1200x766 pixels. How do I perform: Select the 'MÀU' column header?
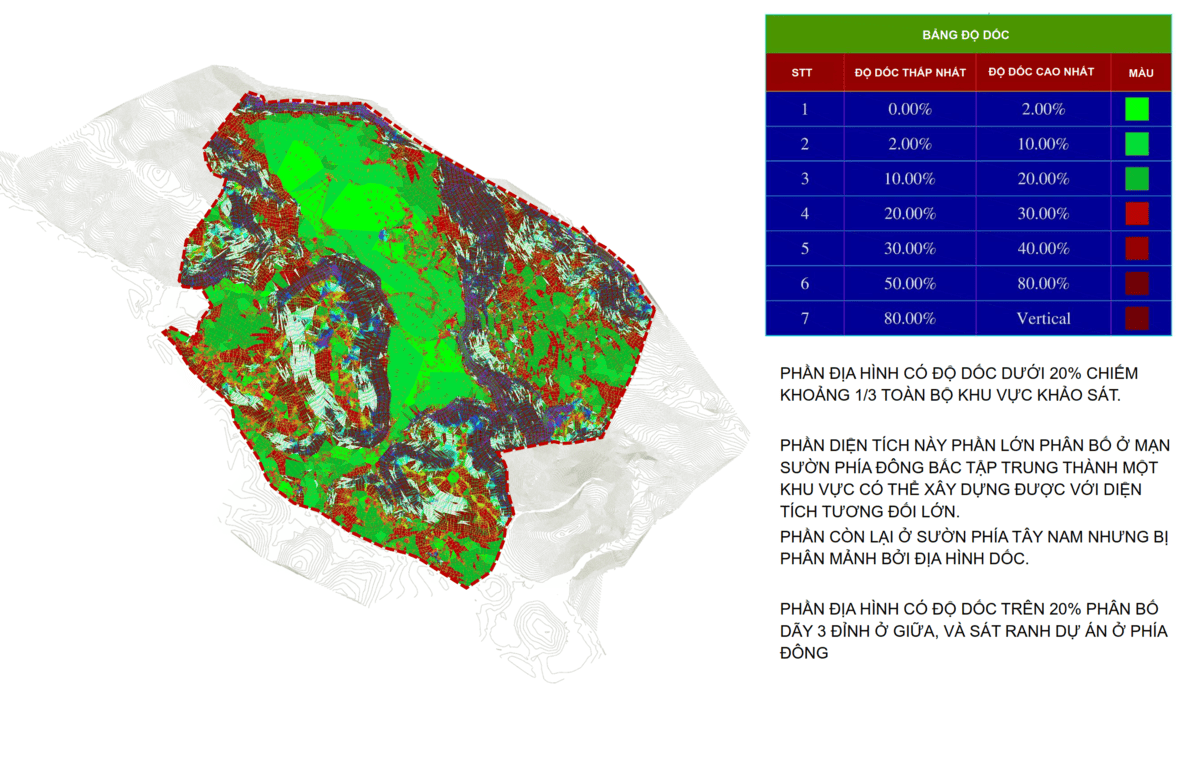pyautogui.click(x=1141, y=73)
